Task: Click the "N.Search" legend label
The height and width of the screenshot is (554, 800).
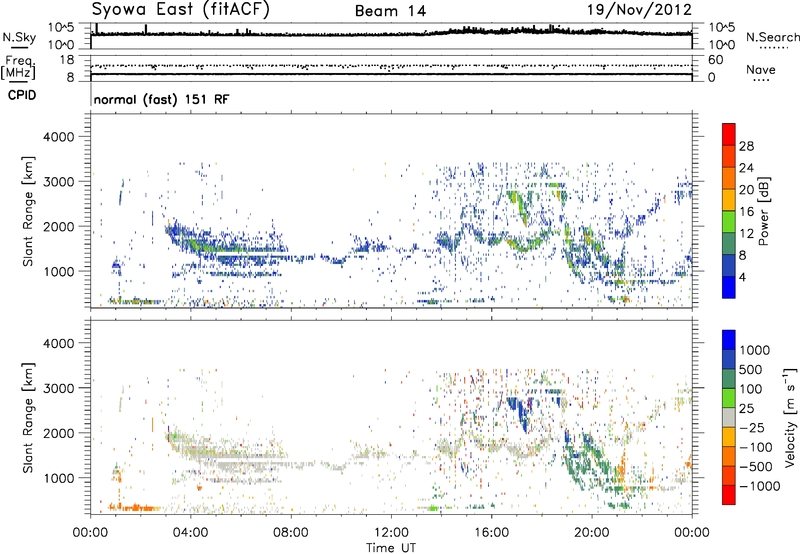Action: (773, 37)
